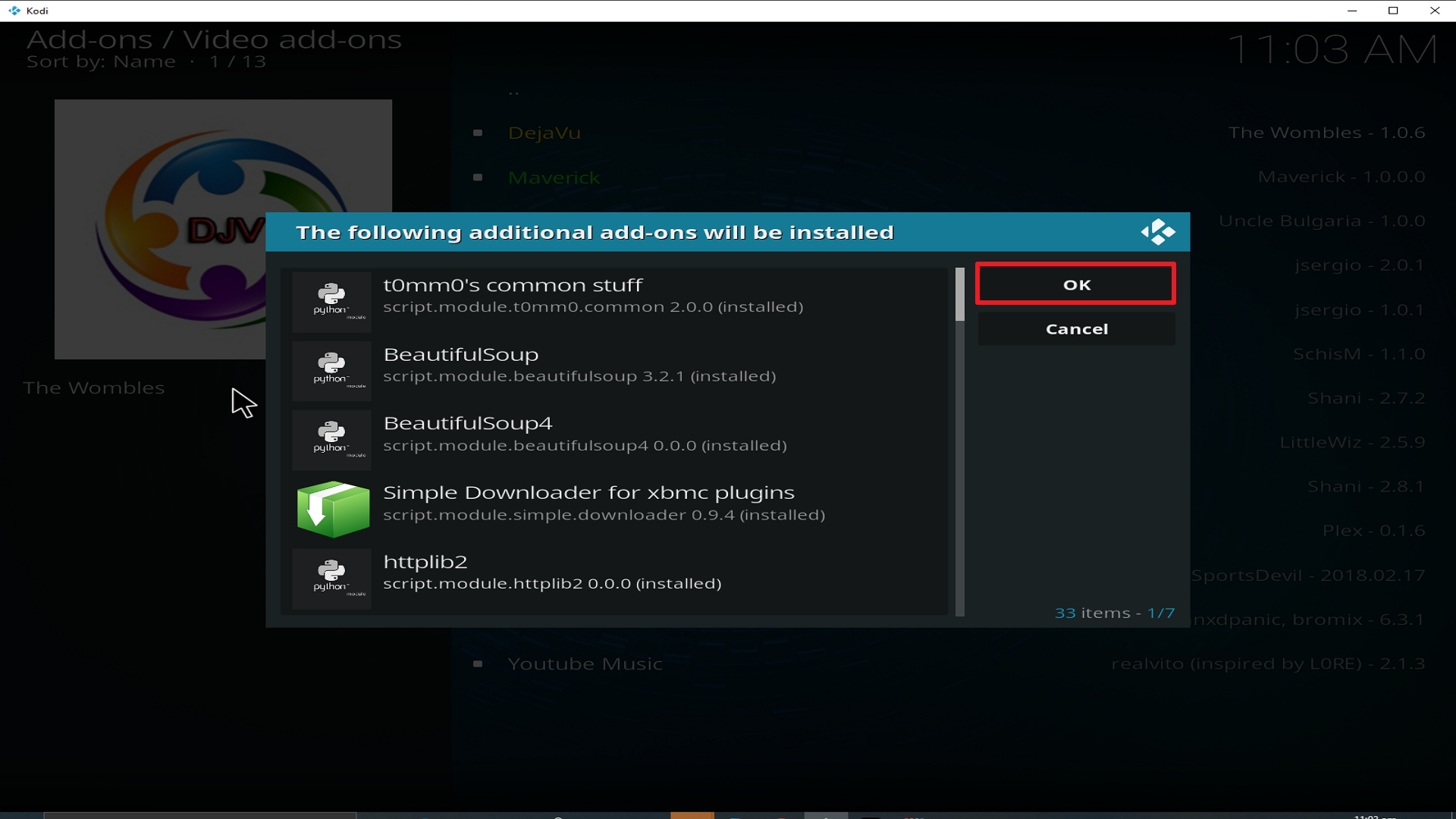Viewport: 1456px width, 819px height.
Task: Click the dialog list scrollbar handle
Action: (x=959, y=295)
